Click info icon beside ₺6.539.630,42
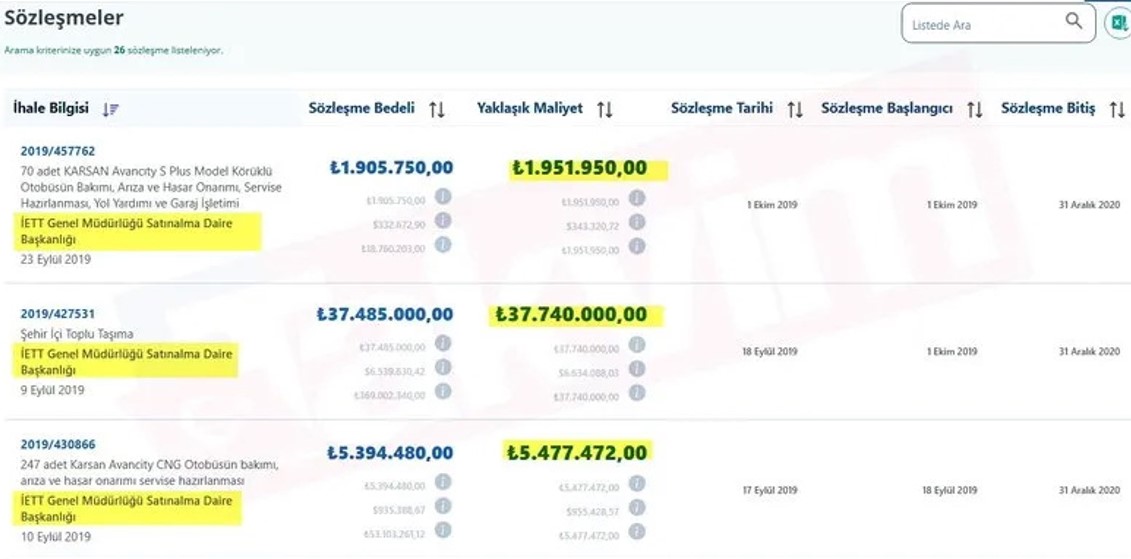The image size is (1131, 559). coord(443,368)
